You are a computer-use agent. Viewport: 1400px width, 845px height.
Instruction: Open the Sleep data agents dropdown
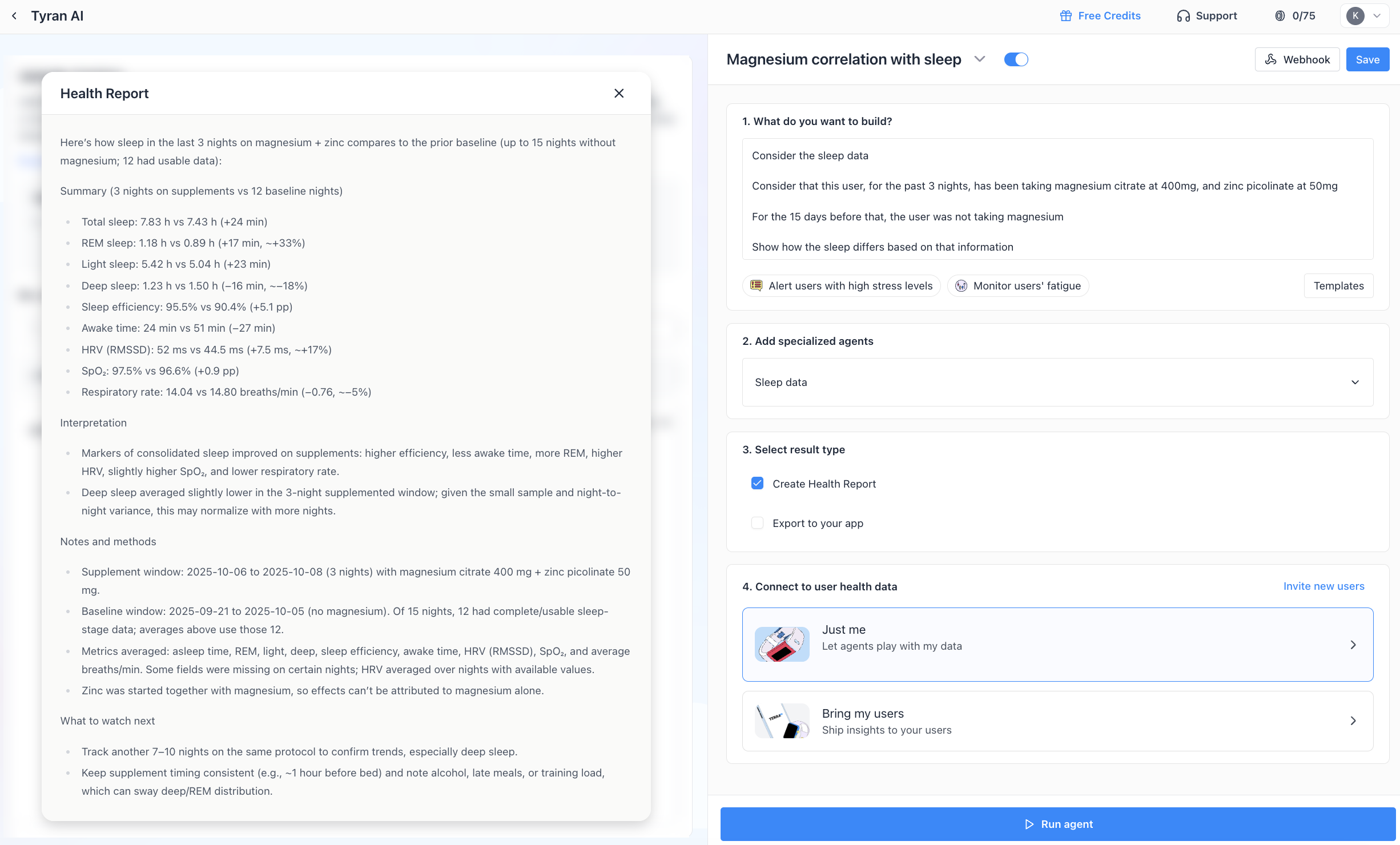1057,382
